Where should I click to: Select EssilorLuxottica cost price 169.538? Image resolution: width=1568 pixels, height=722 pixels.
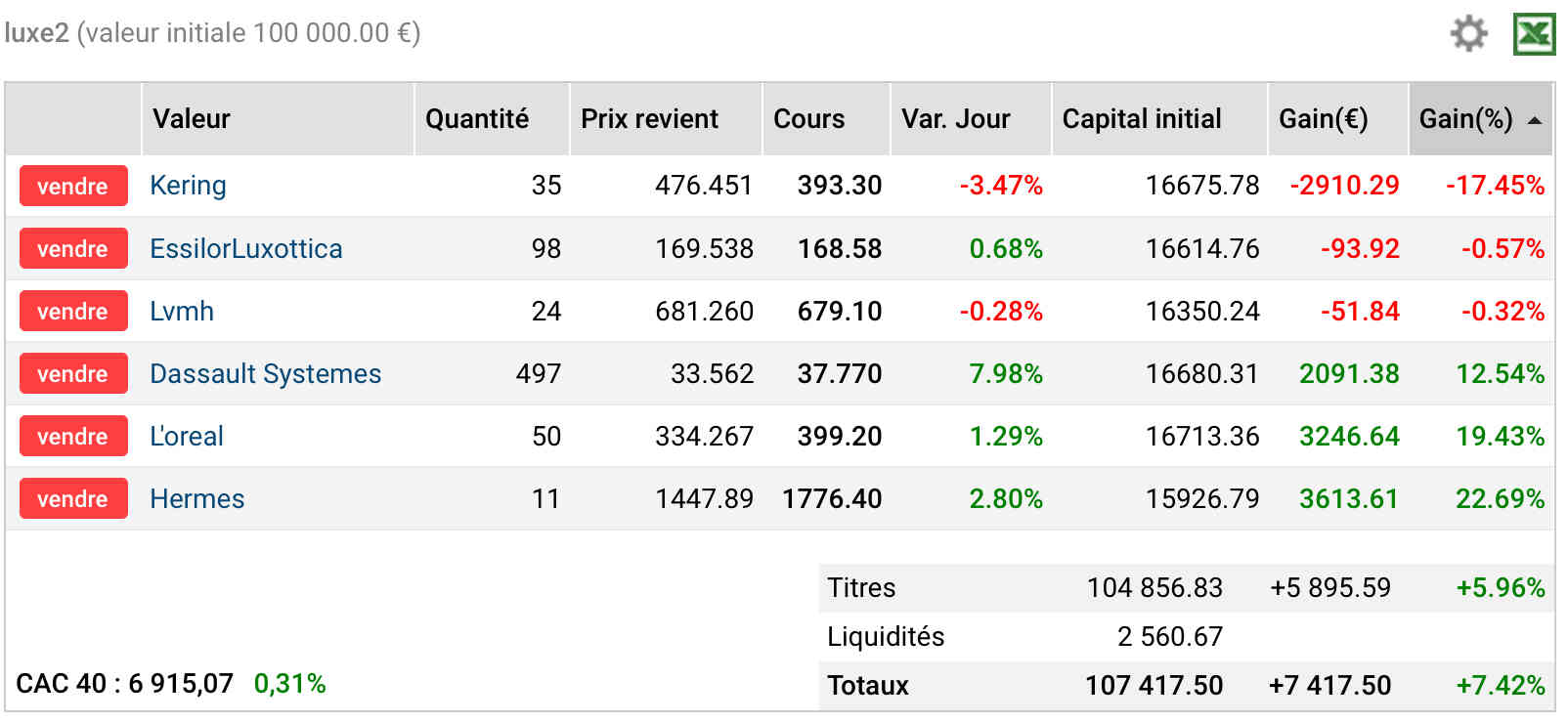point(704,248)
